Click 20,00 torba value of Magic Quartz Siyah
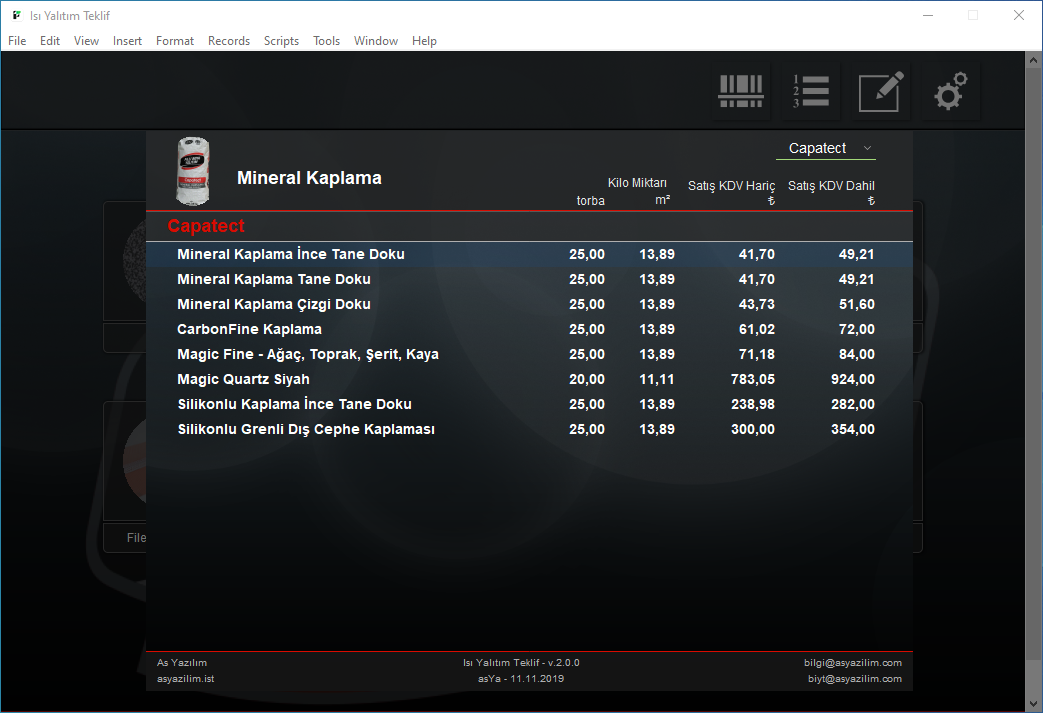This screenshot has width=1043, height=713. click(x=587, y=379)
